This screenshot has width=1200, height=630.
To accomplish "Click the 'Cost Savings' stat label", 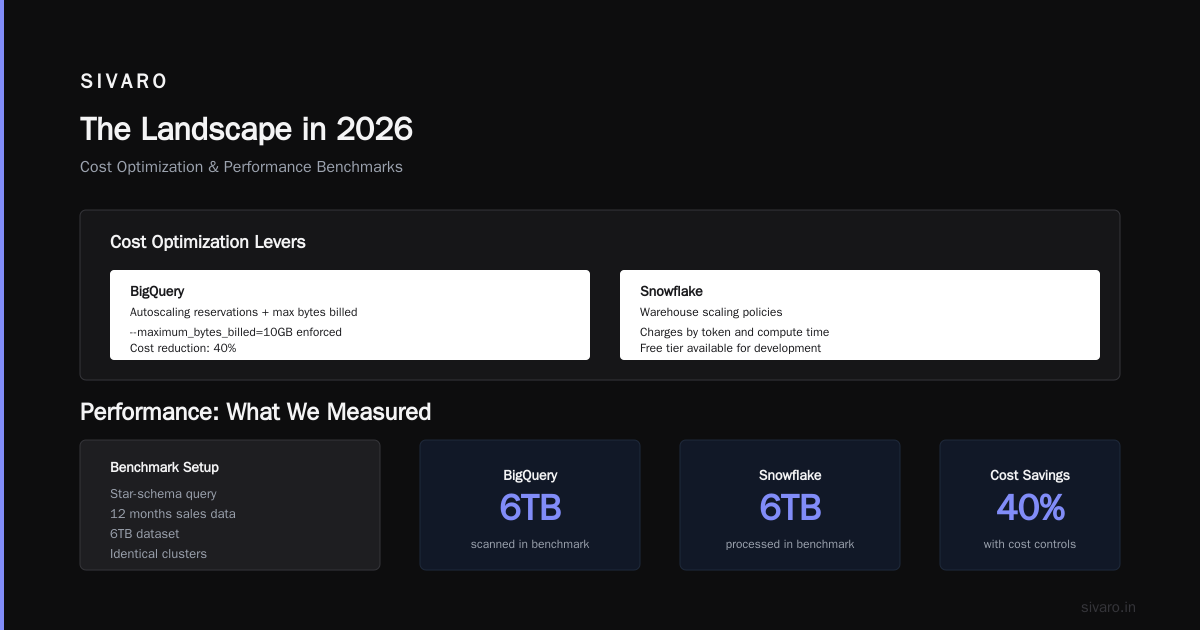I will tap(1030, 476).
